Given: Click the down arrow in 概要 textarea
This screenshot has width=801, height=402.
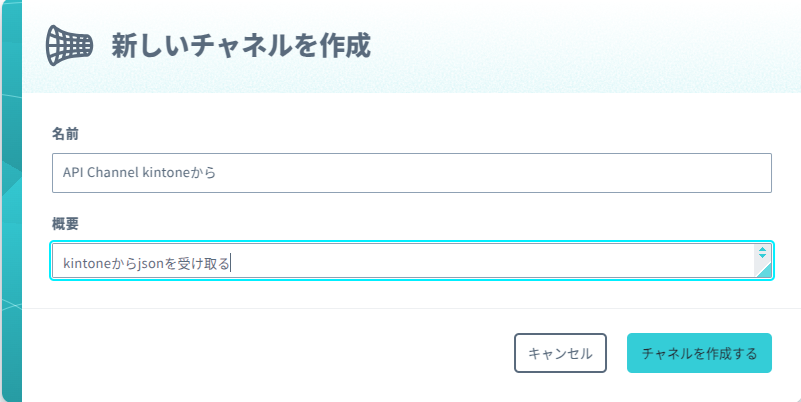Looking at the screenshot, I should coord(762,255).
